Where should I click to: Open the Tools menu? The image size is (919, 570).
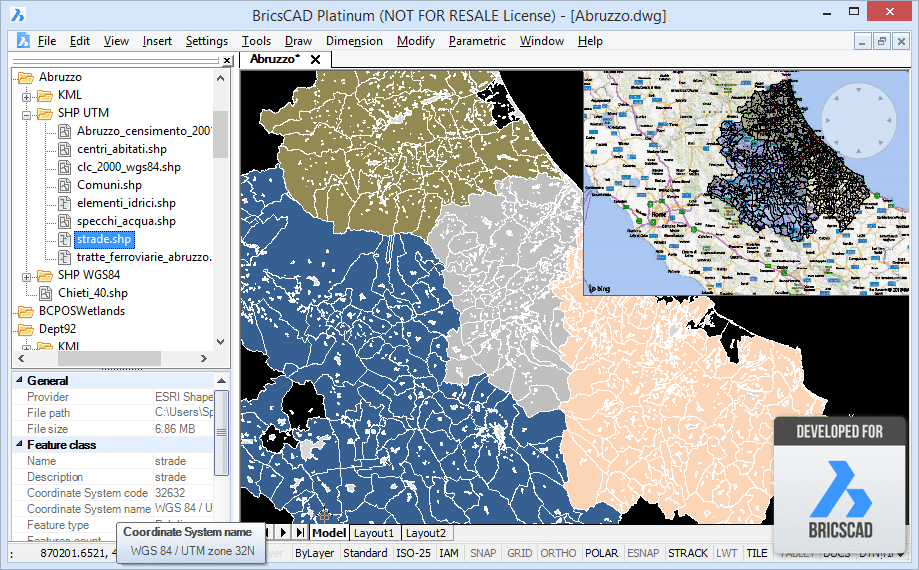pyautogui.click(x=256, y=41)
